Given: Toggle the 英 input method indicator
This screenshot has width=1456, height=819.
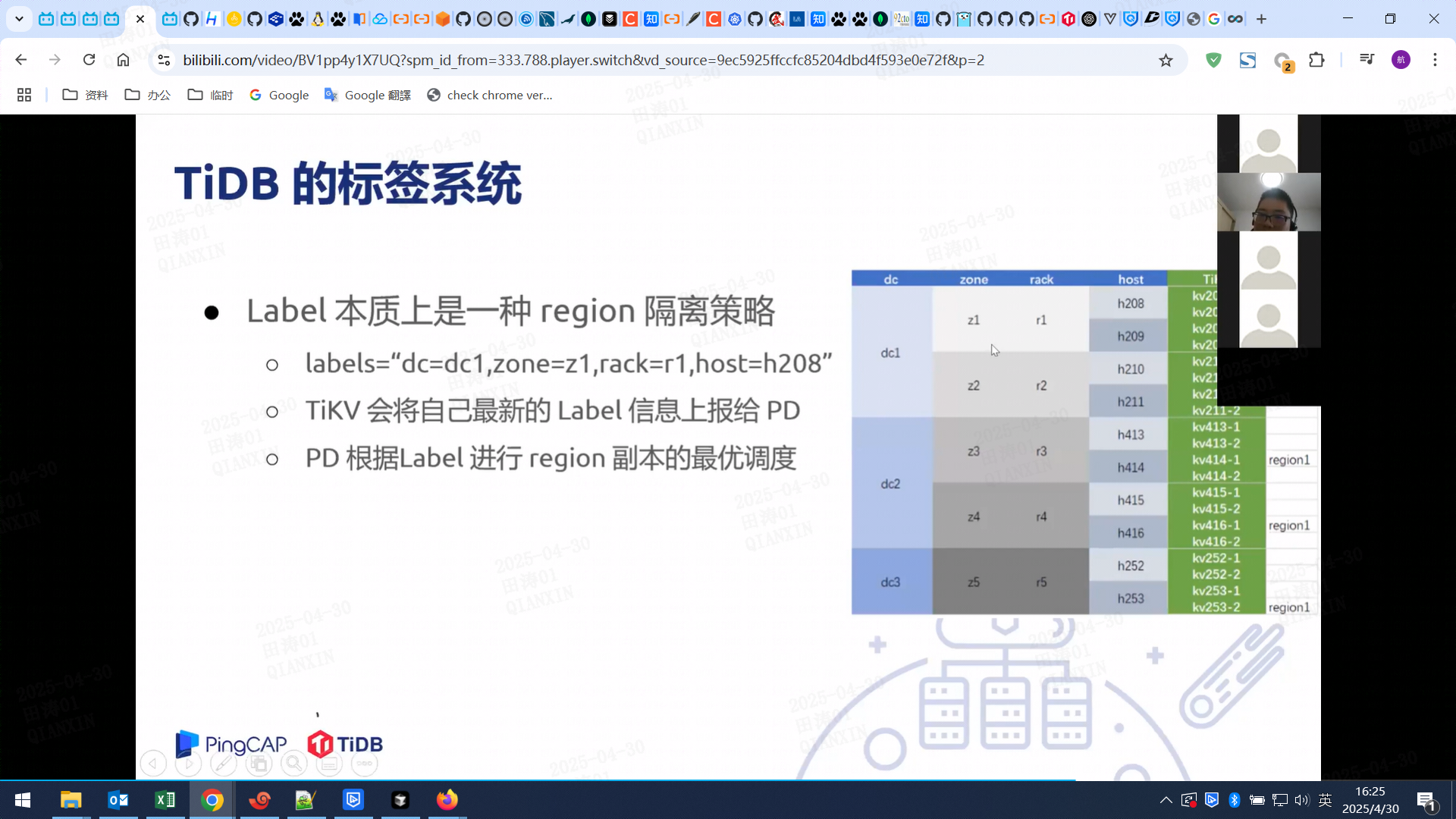Looking at the screenshot, I should (1326, 800).
